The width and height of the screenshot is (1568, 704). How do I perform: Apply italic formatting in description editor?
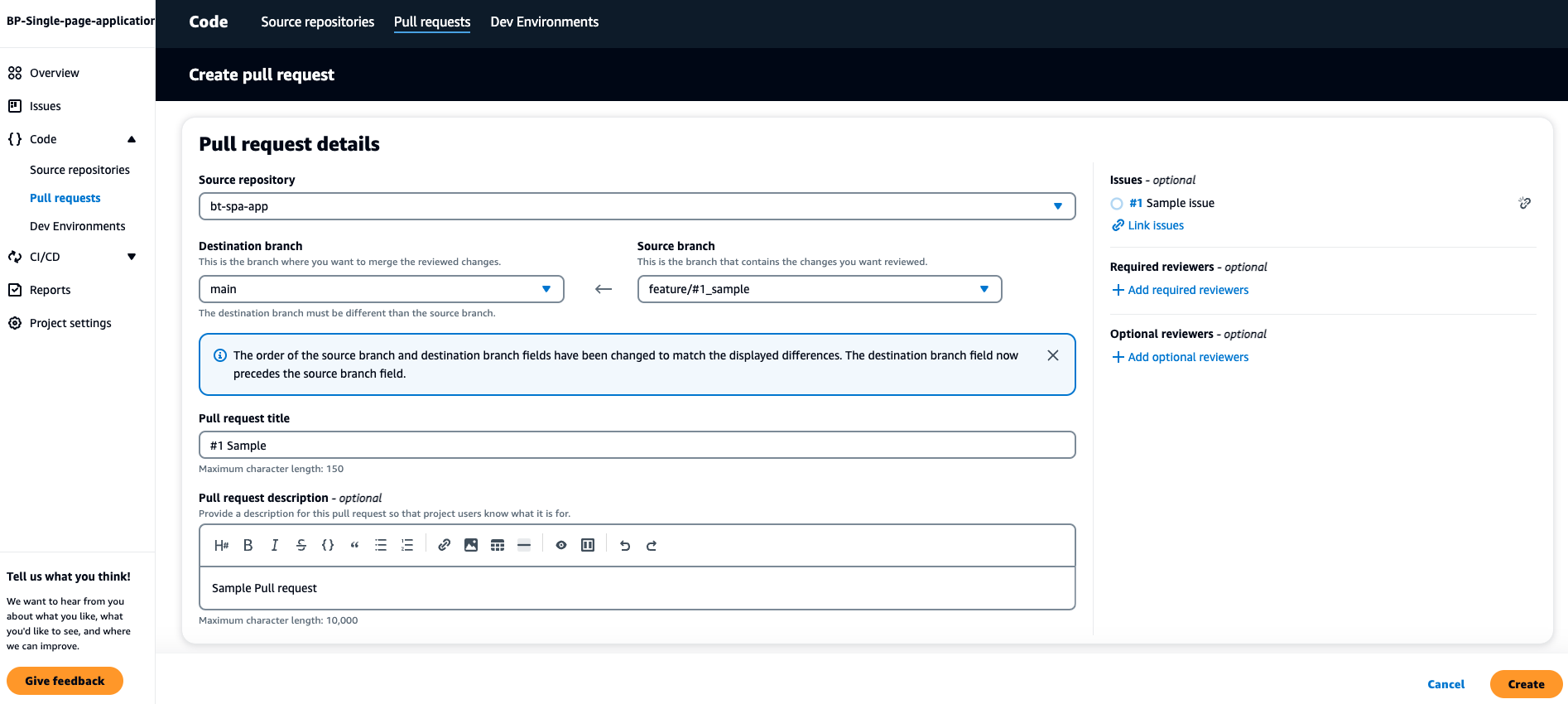coord(274,545)
